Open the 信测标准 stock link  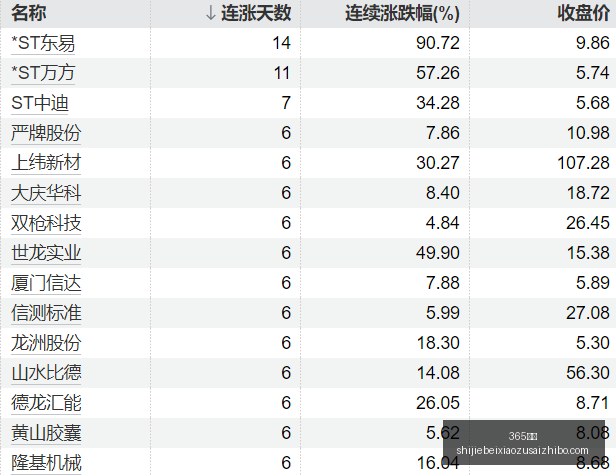[x=46, y=313]
